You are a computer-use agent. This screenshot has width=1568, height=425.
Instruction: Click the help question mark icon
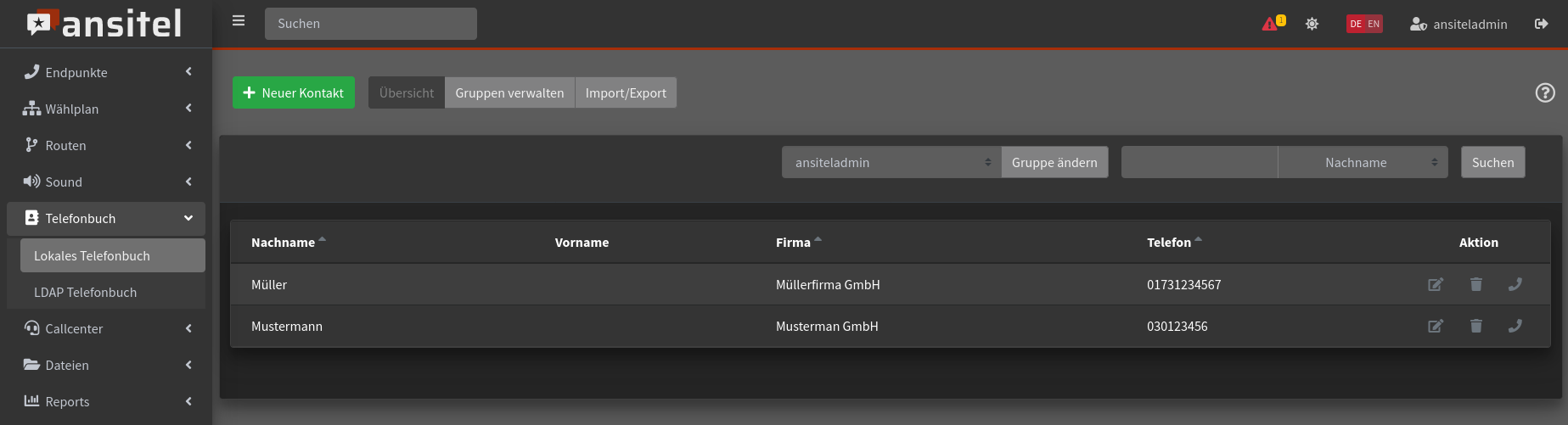point(1545,93)
